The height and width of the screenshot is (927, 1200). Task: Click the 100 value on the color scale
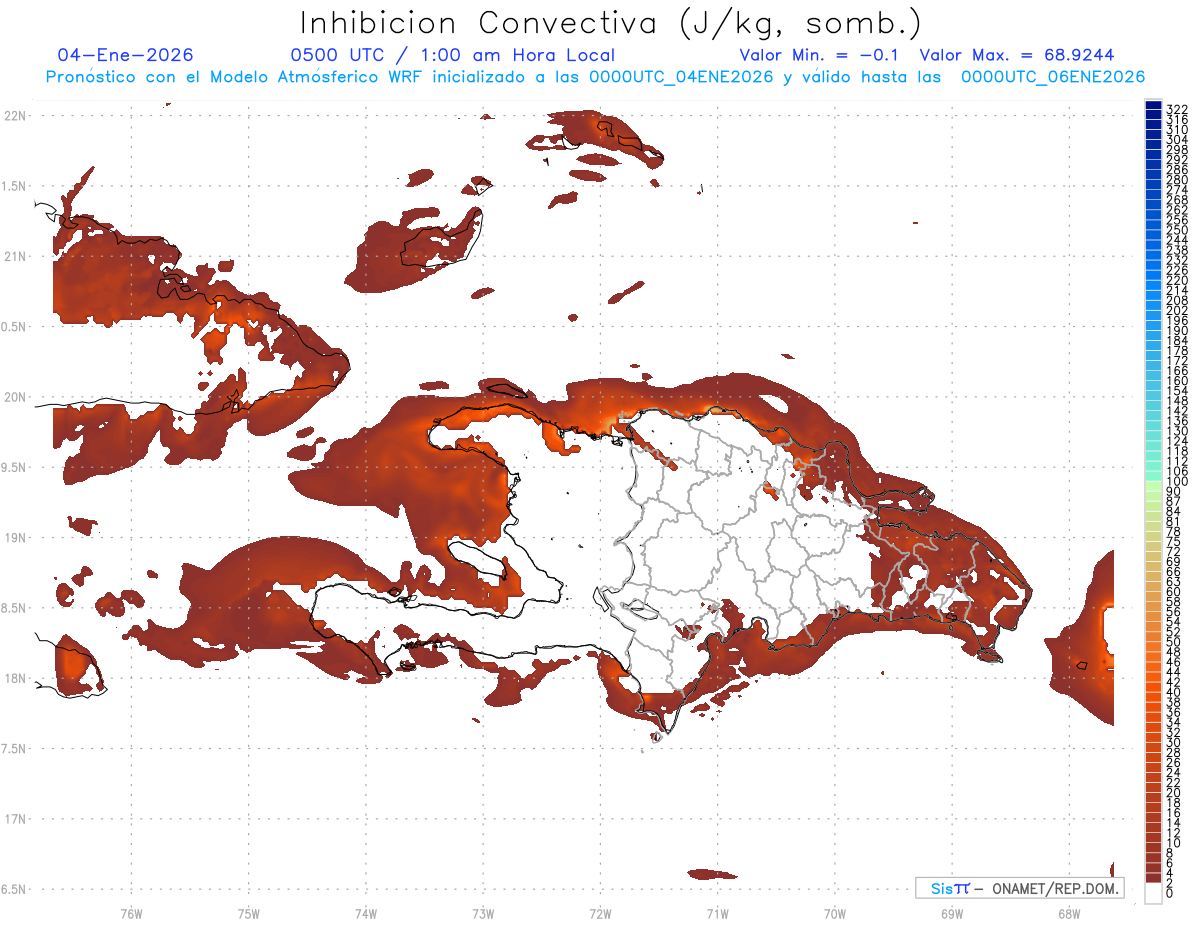coord(1176,482)
